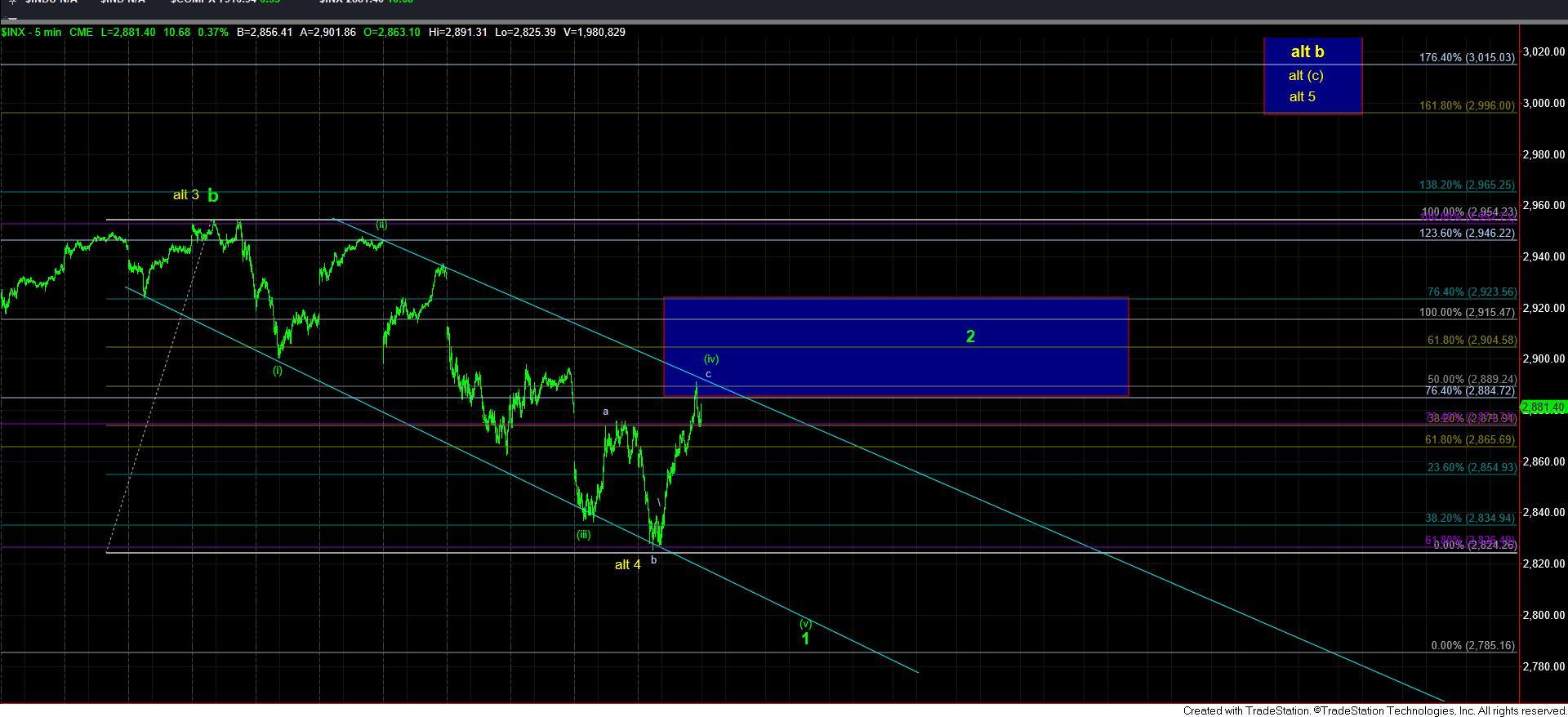Click the TradeStation copyright text
Screen dimensions: 1568x717
1374,710
